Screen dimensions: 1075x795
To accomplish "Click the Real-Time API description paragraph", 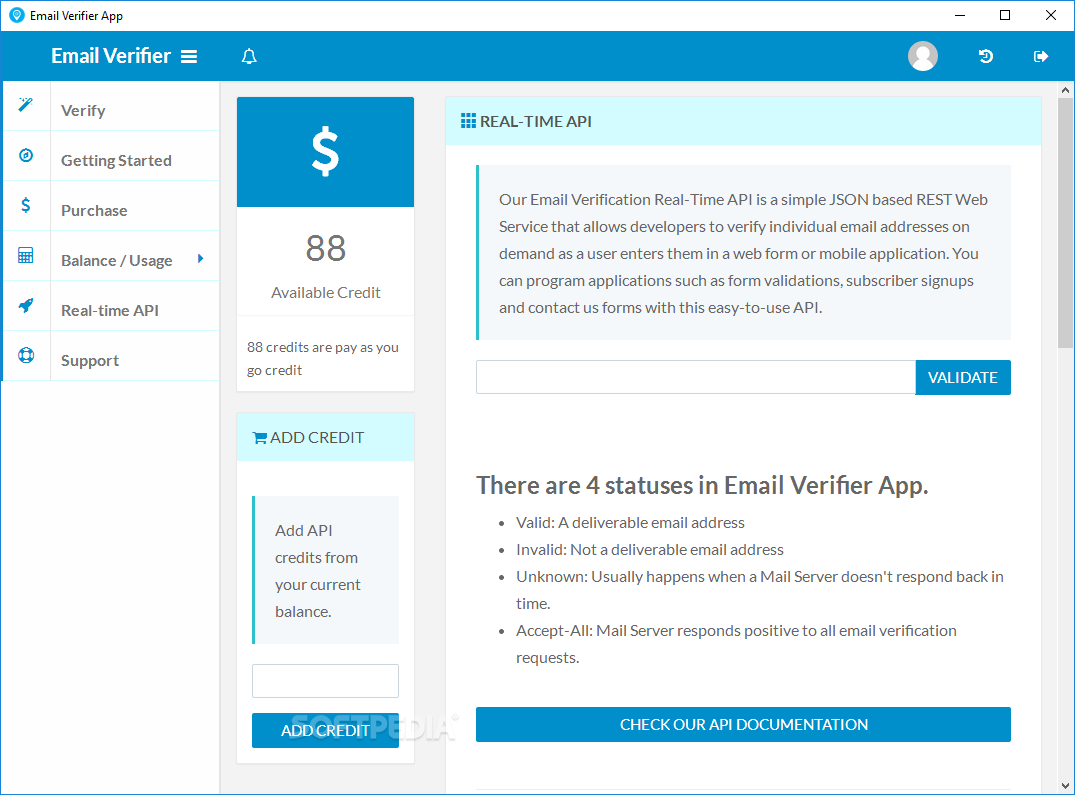I will [x=743, y=254].
